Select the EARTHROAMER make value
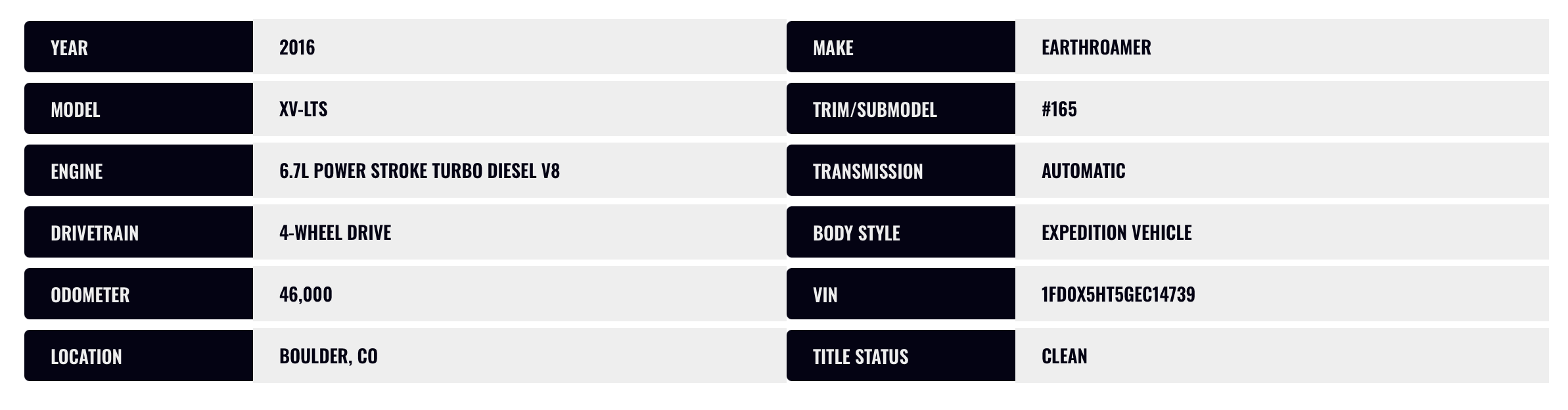 click(x=1096, y=47)
